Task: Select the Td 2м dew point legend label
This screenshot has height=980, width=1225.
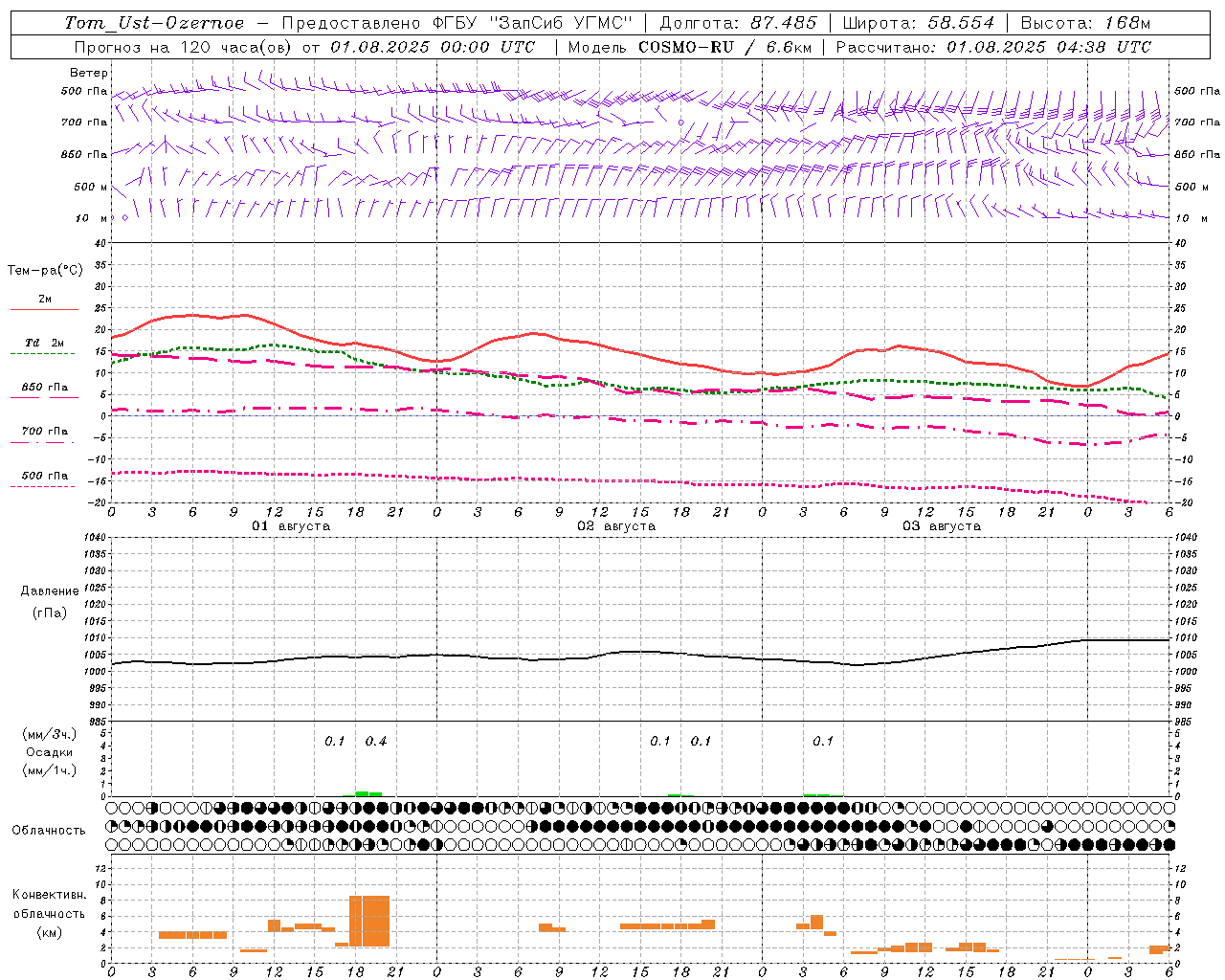Action: (x=45, y=343)
